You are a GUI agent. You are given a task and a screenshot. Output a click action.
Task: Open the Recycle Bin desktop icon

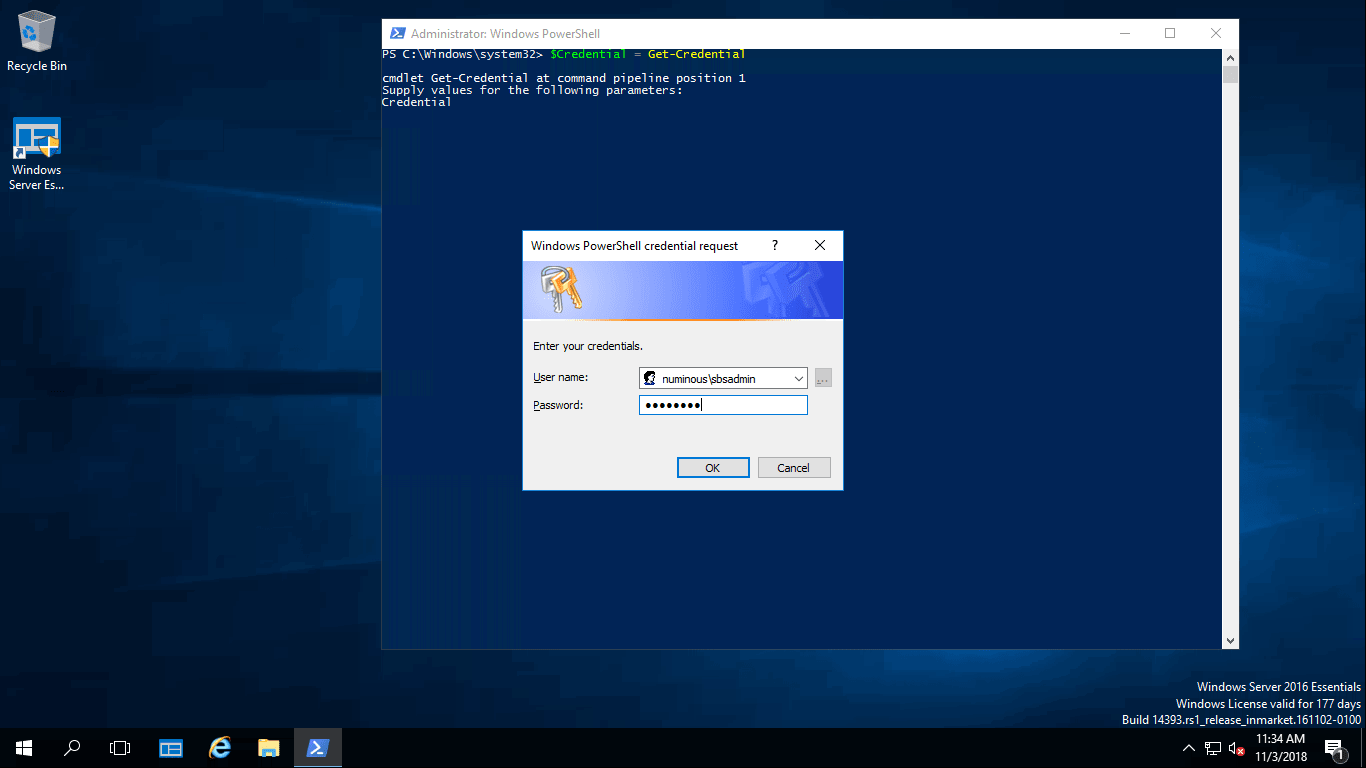(x=37, y=41)
